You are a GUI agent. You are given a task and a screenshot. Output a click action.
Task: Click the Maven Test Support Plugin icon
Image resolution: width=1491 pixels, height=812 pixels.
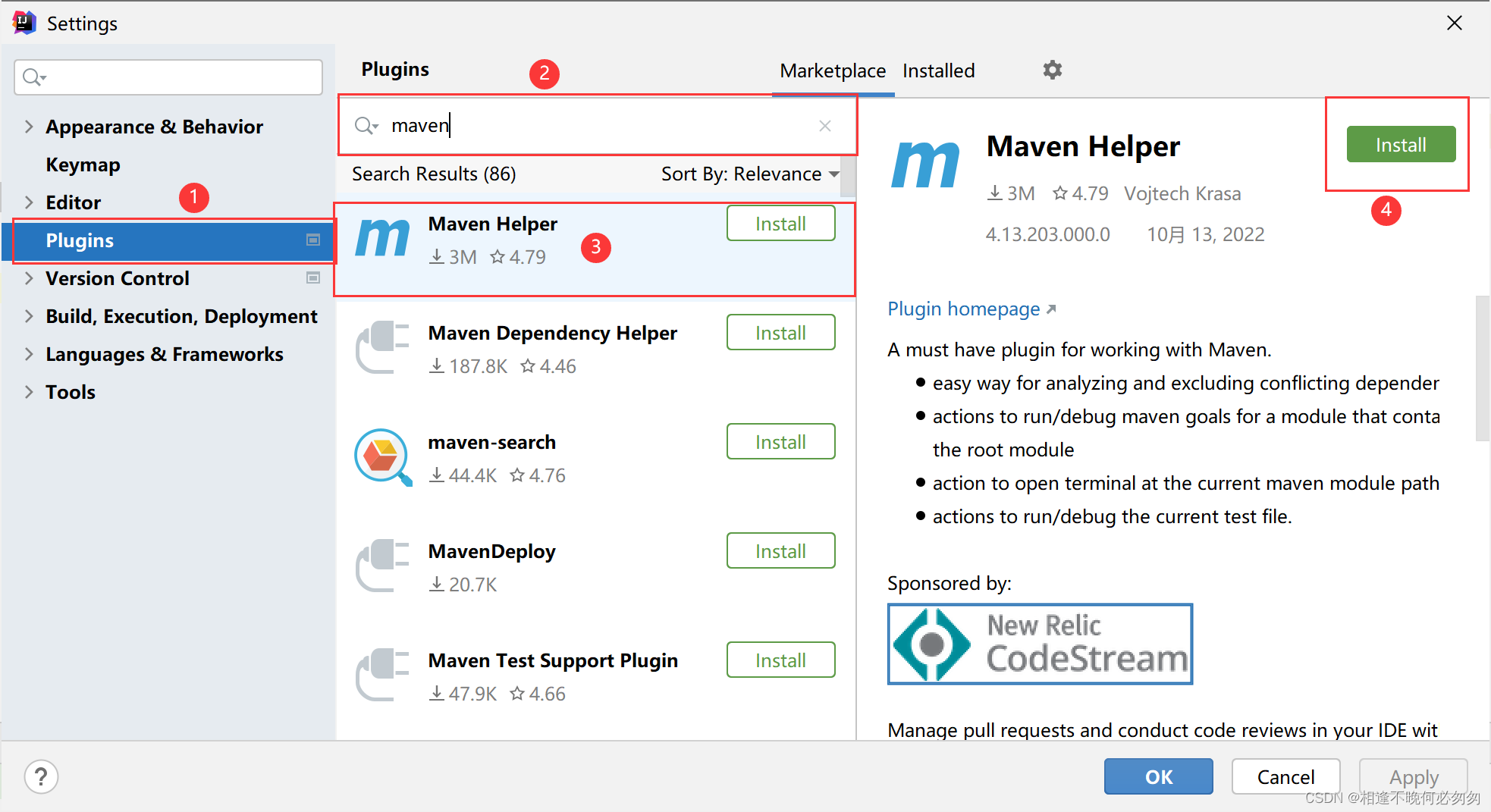click(383, 675)
